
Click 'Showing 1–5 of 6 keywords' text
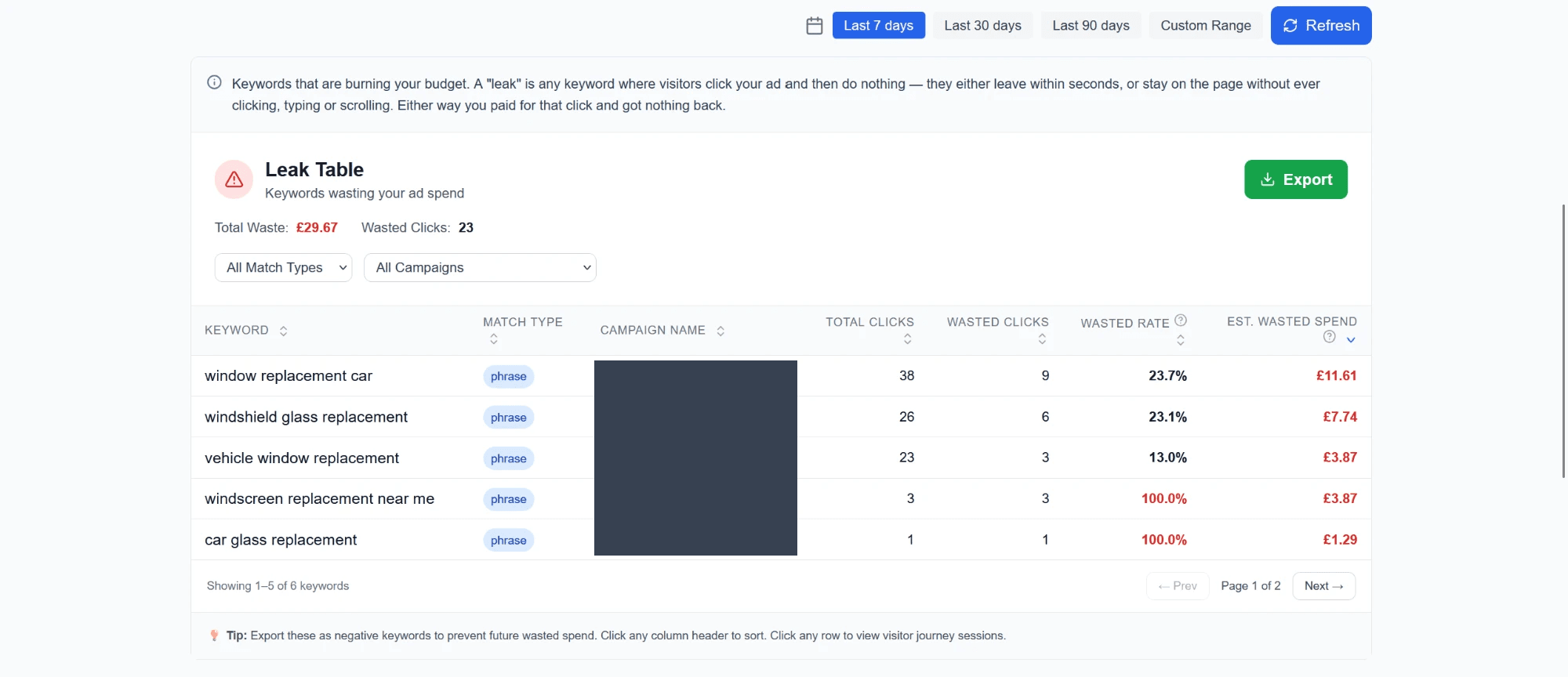coord(278,586)
